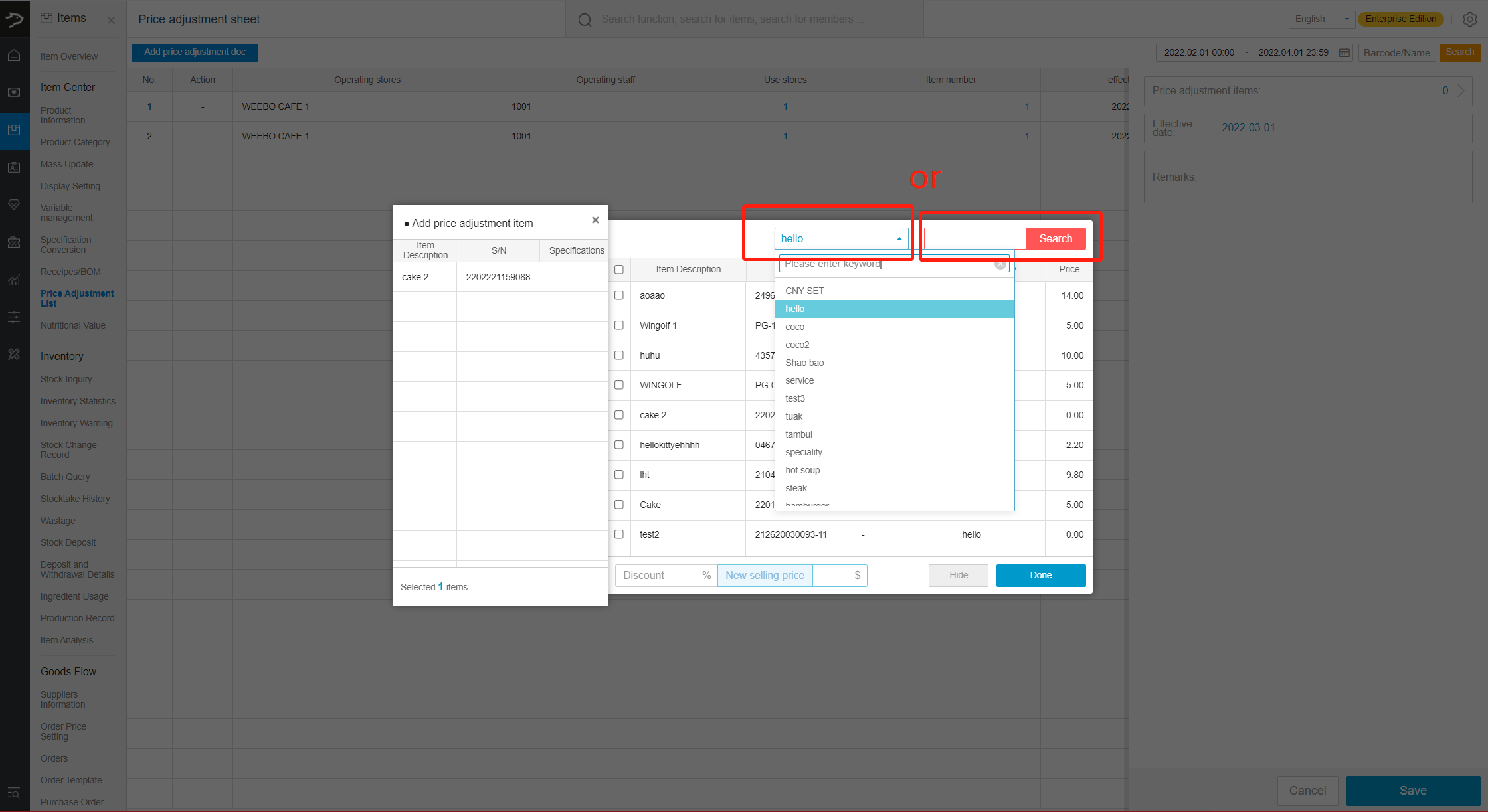
Task: Open the home icon in the sidebar
Action: click(14, 56)
